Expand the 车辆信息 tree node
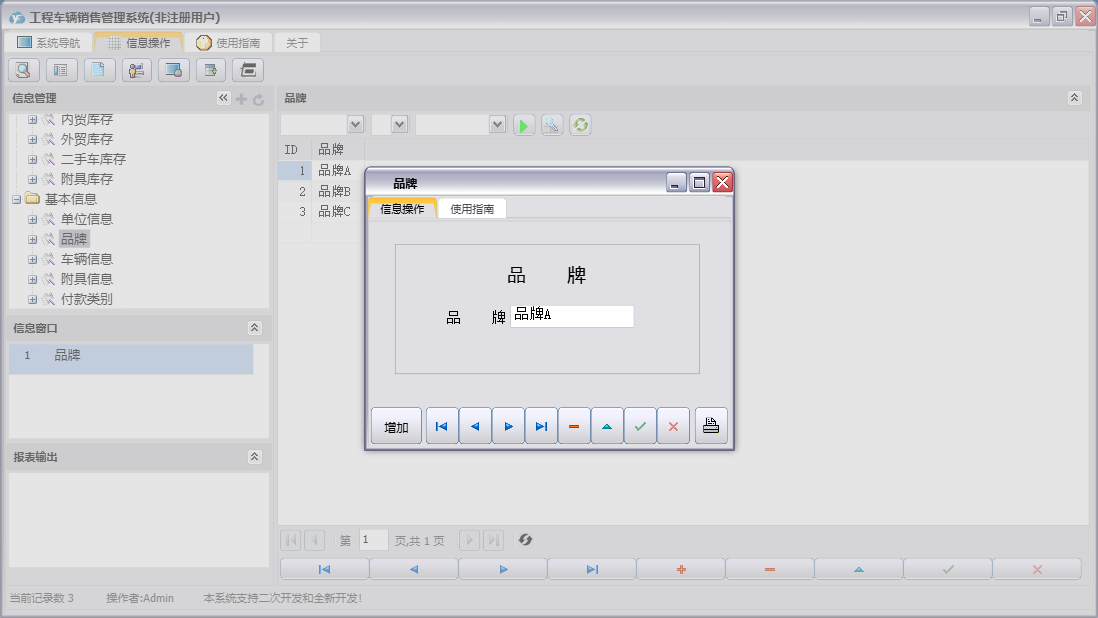 [33, 259]
